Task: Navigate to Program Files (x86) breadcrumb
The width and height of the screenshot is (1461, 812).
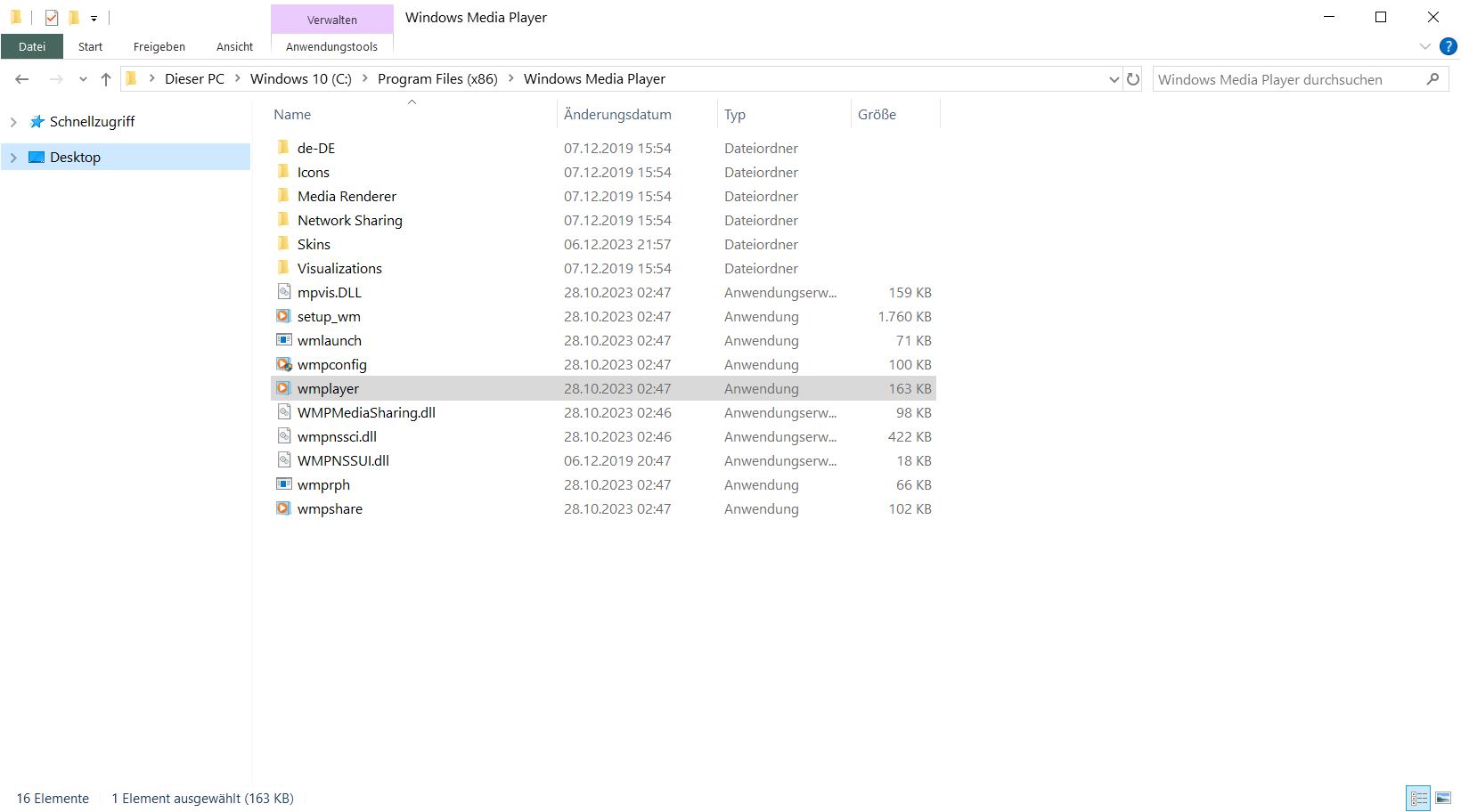Action: (437, 79)
